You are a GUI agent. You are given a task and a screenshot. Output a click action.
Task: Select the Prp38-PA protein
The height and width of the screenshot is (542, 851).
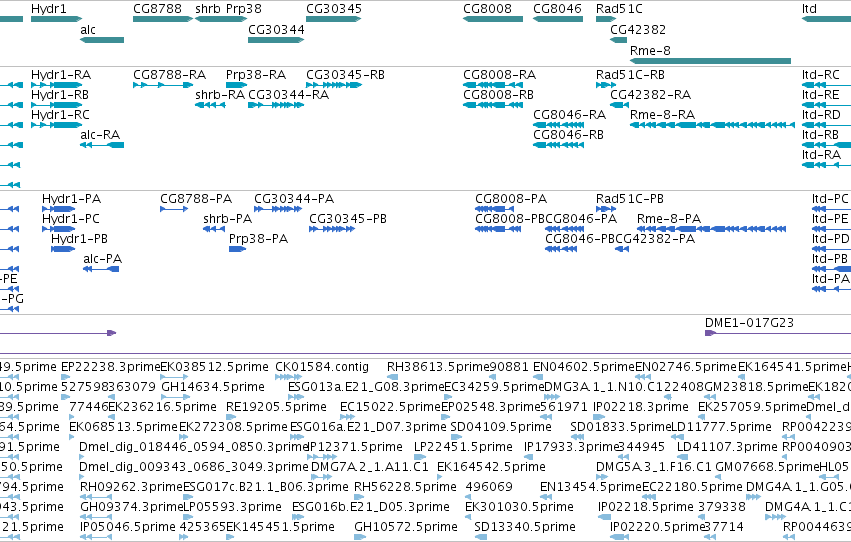(x=237, y=249)
